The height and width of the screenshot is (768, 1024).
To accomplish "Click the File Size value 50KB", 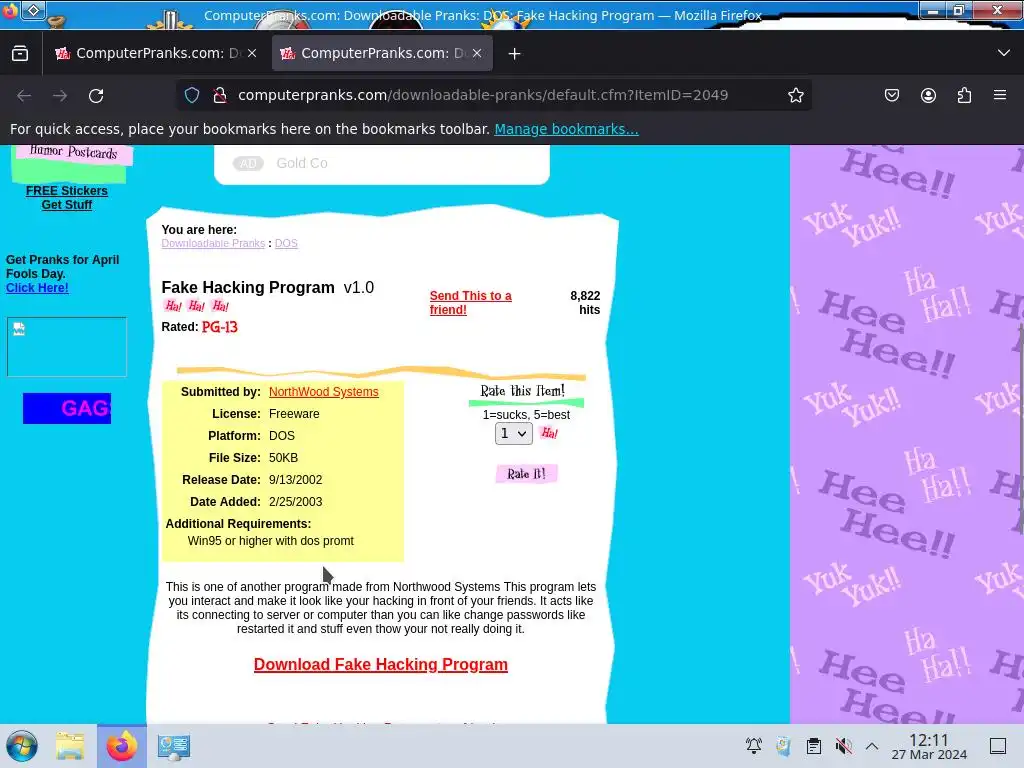I will (x=283, y=458).
